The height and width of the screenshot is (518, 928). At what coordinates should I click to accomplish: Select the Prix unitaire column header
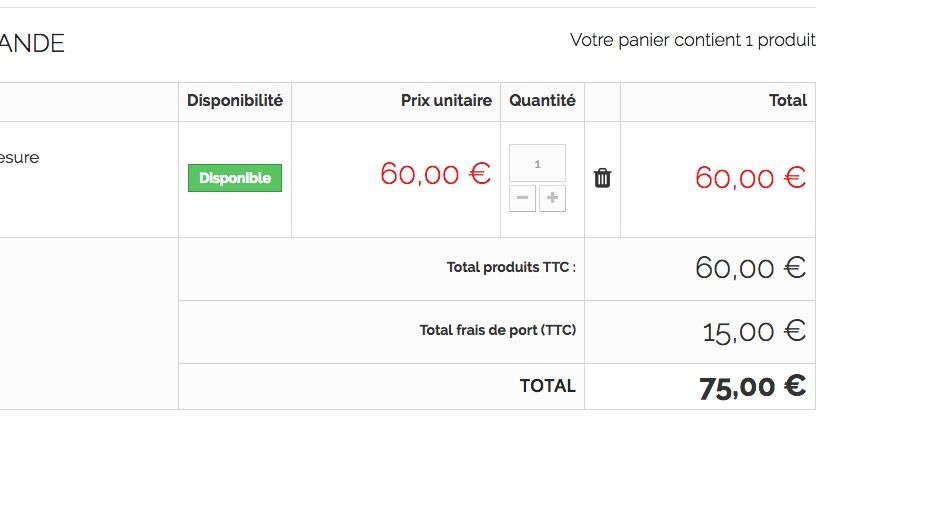(x=446, y=101)
